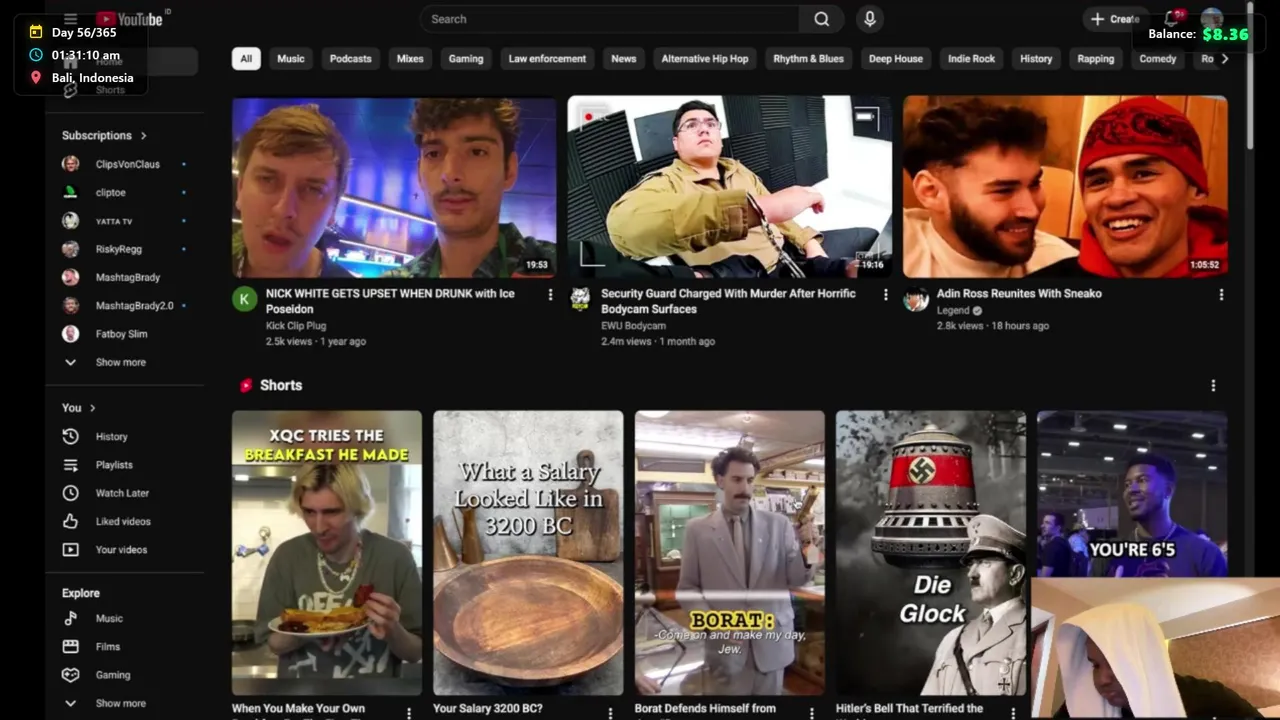The height and width of the screenshot is (720, 1280).
Task: Open the notifications bell
Action: [1171, 19]
